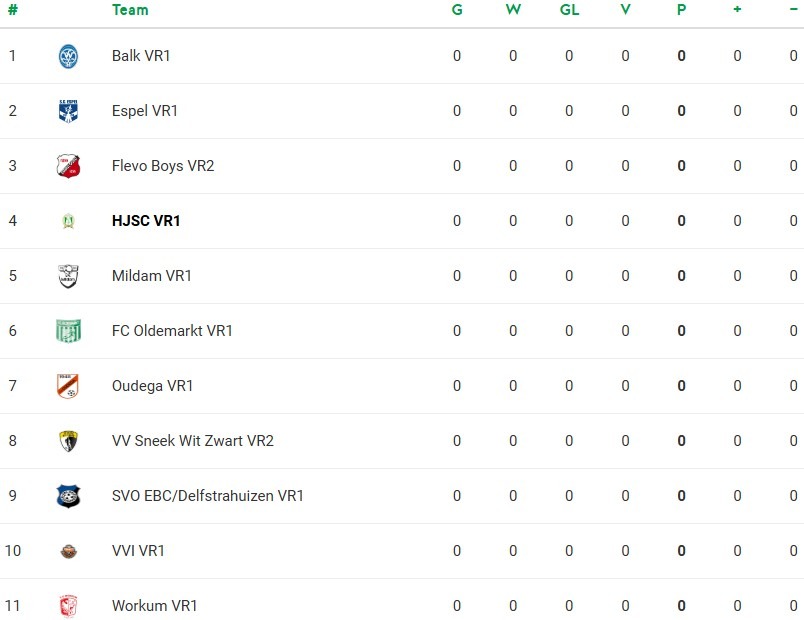The image size is (804, 620).
Task: Click the P points column header
Action: 681,10
